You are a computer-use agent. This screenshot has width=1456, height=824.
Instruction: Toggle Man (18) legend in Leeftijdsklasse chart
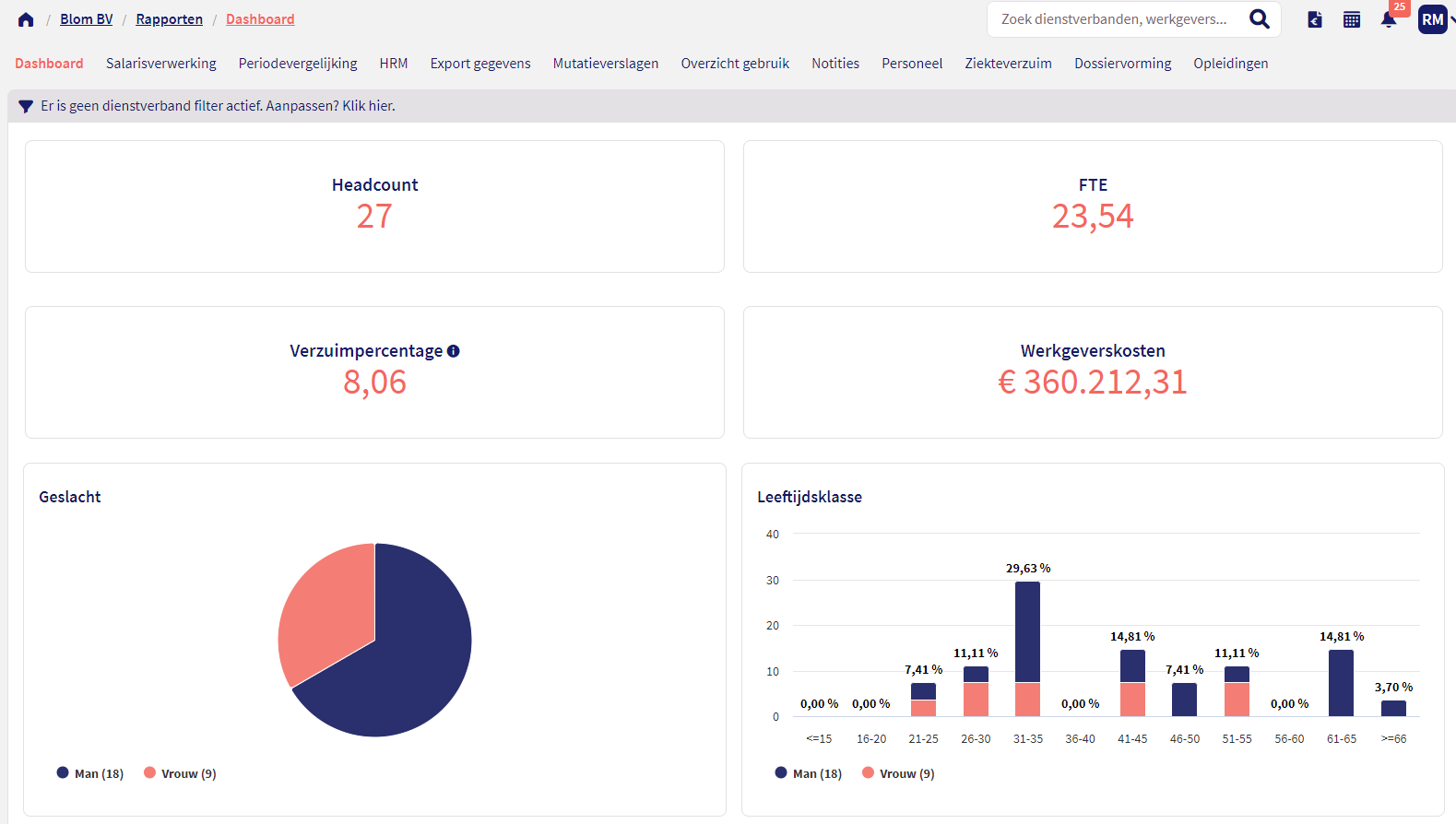click(x=809, y=773)
